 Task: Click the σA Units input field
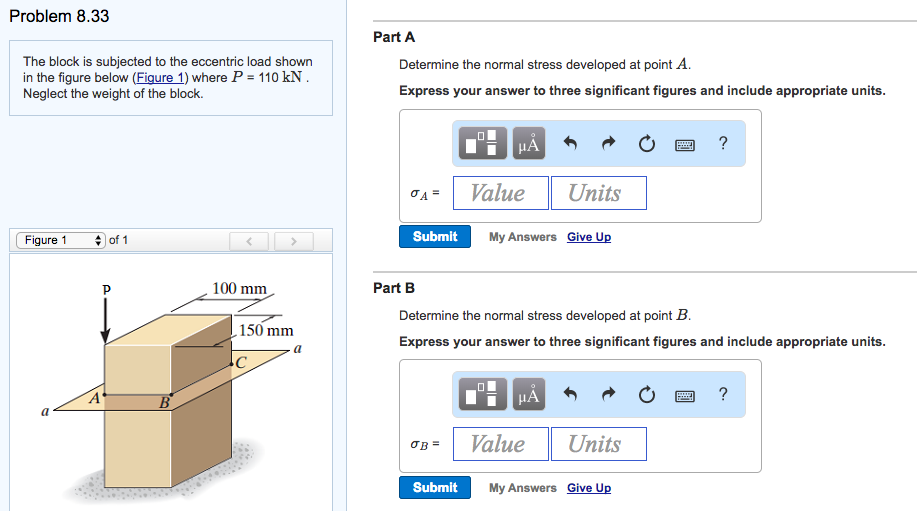coord(599,193)
